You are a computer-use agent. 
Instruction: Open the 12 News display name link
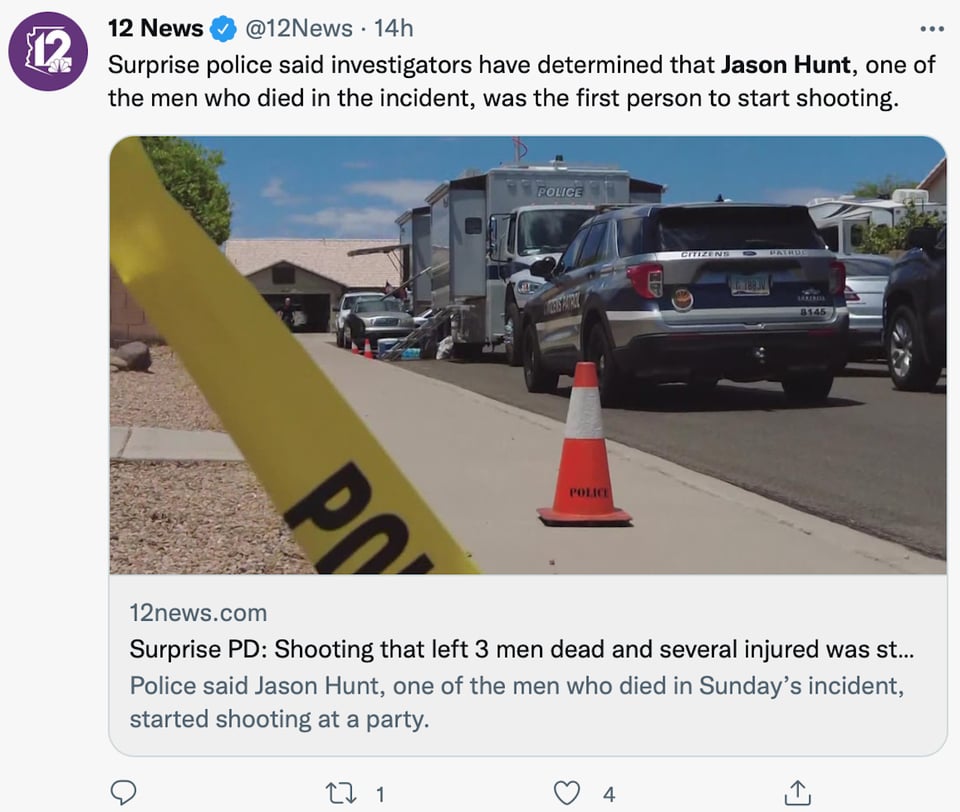pos(156,28)
